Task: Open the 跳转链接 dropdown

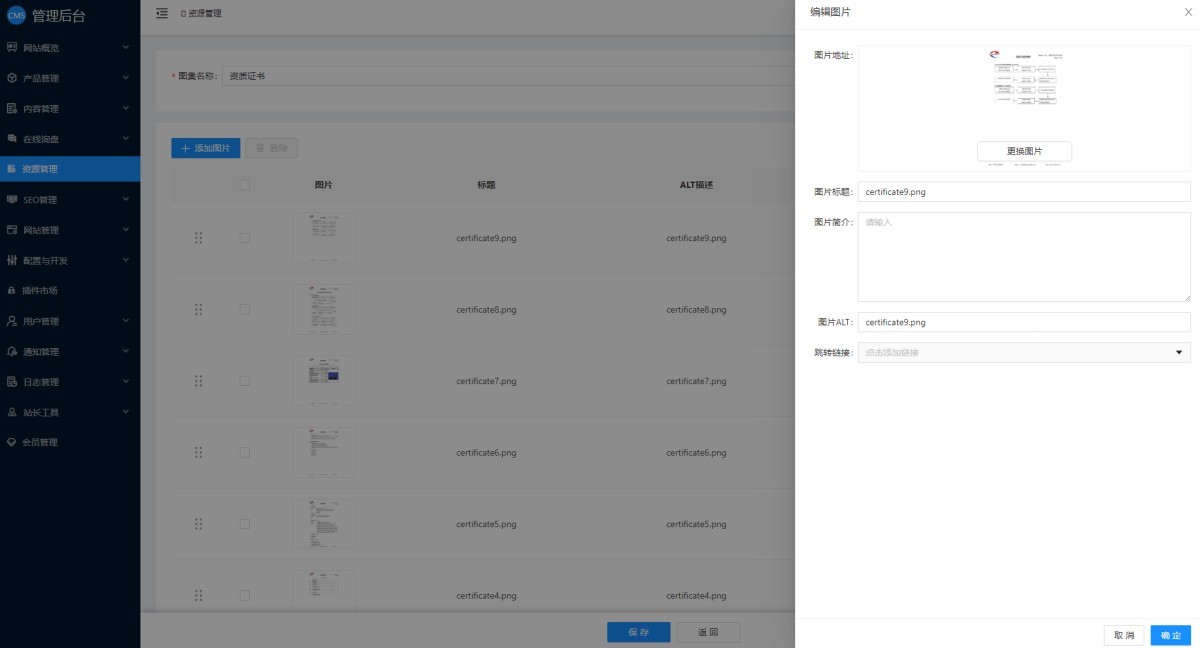Action: click(1023, 352)
